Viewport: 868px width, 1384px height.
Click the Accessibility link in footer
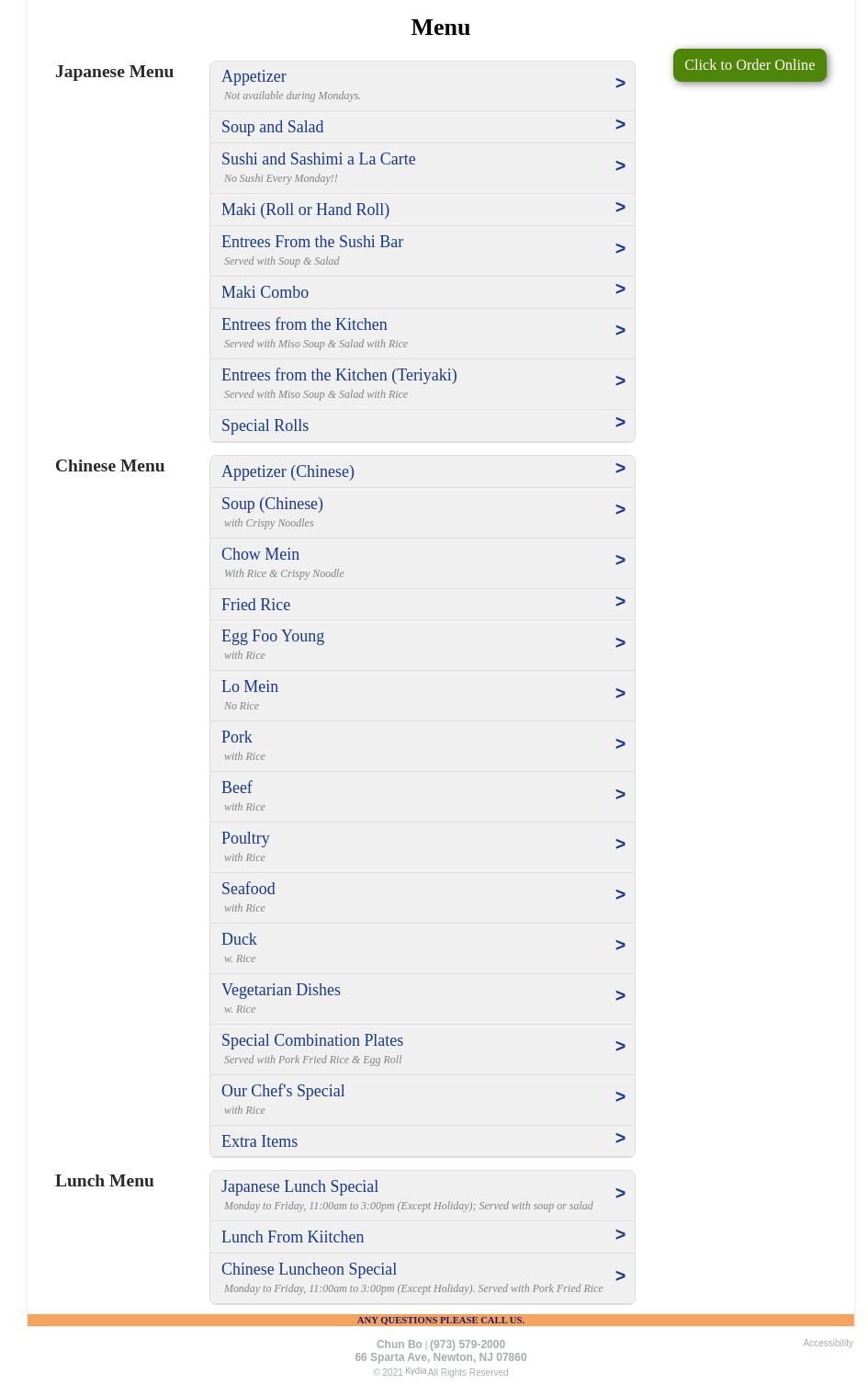click(828, 1344)
